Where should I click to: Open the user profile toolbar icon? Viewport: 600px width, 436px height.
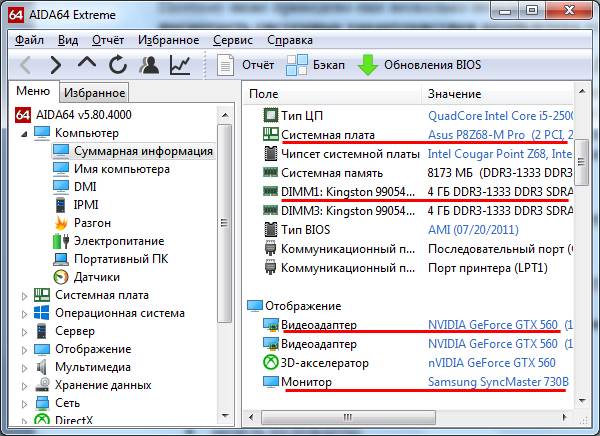click(149, 66)
